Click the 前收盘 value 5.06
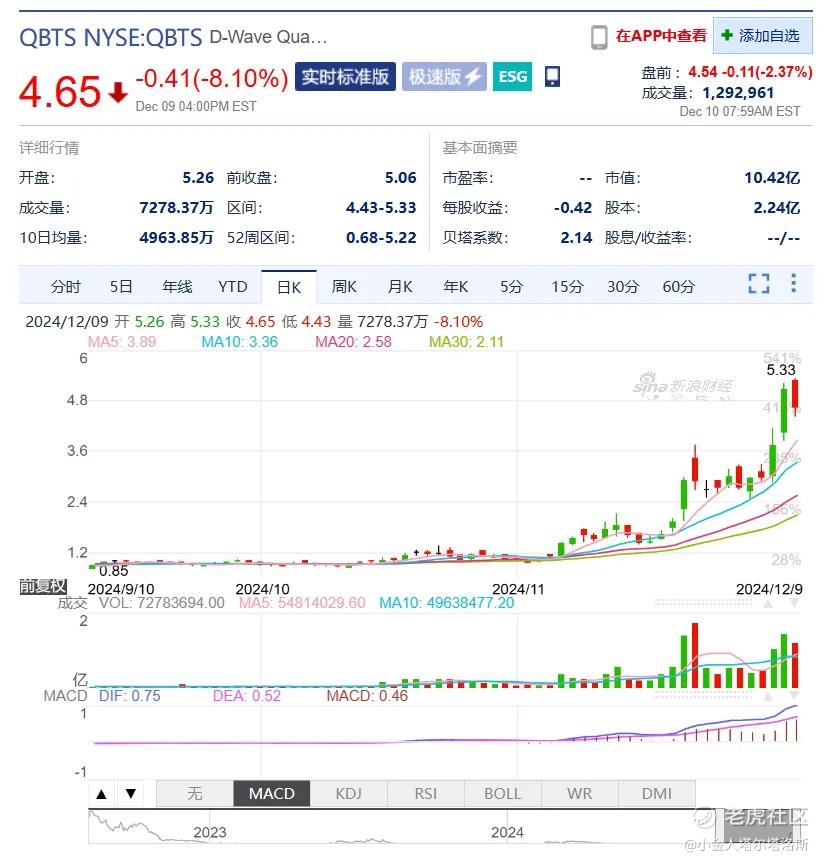 point(401,177)
